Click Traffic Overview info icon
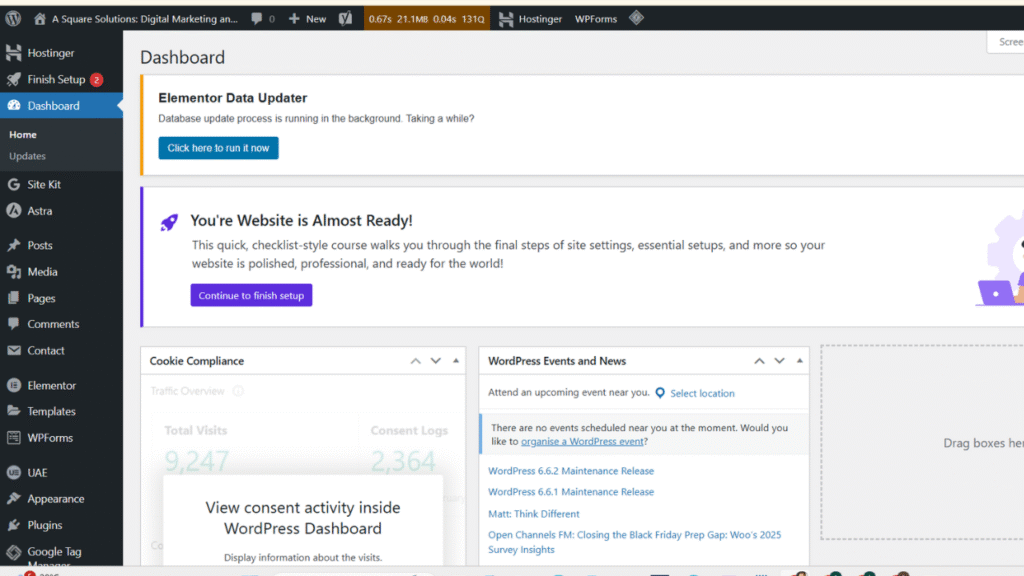 pos(238,391)
